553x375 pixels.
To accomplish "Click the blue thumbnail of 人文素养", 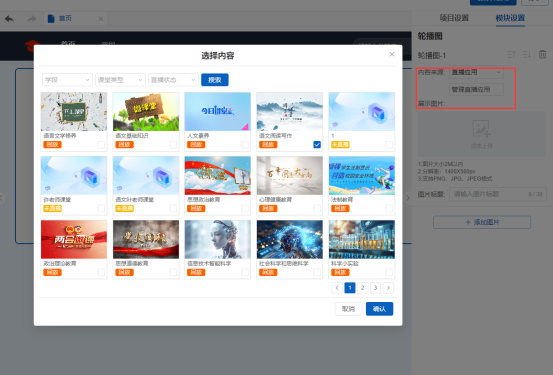I will coord(218,112).
